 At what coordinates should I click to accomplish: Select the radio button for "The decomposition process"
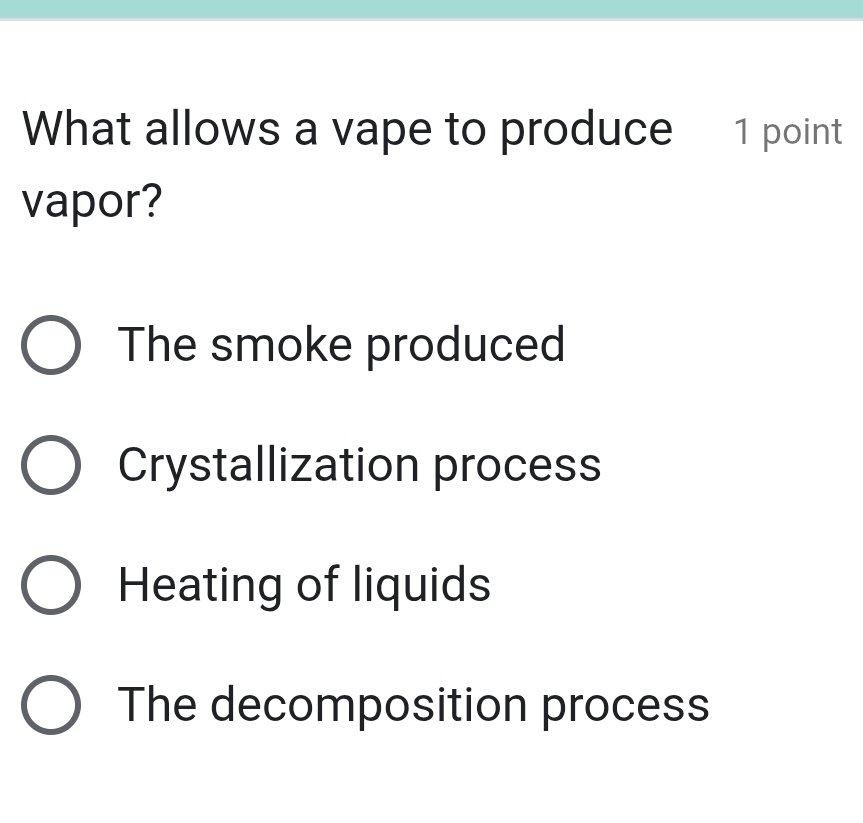52,705
